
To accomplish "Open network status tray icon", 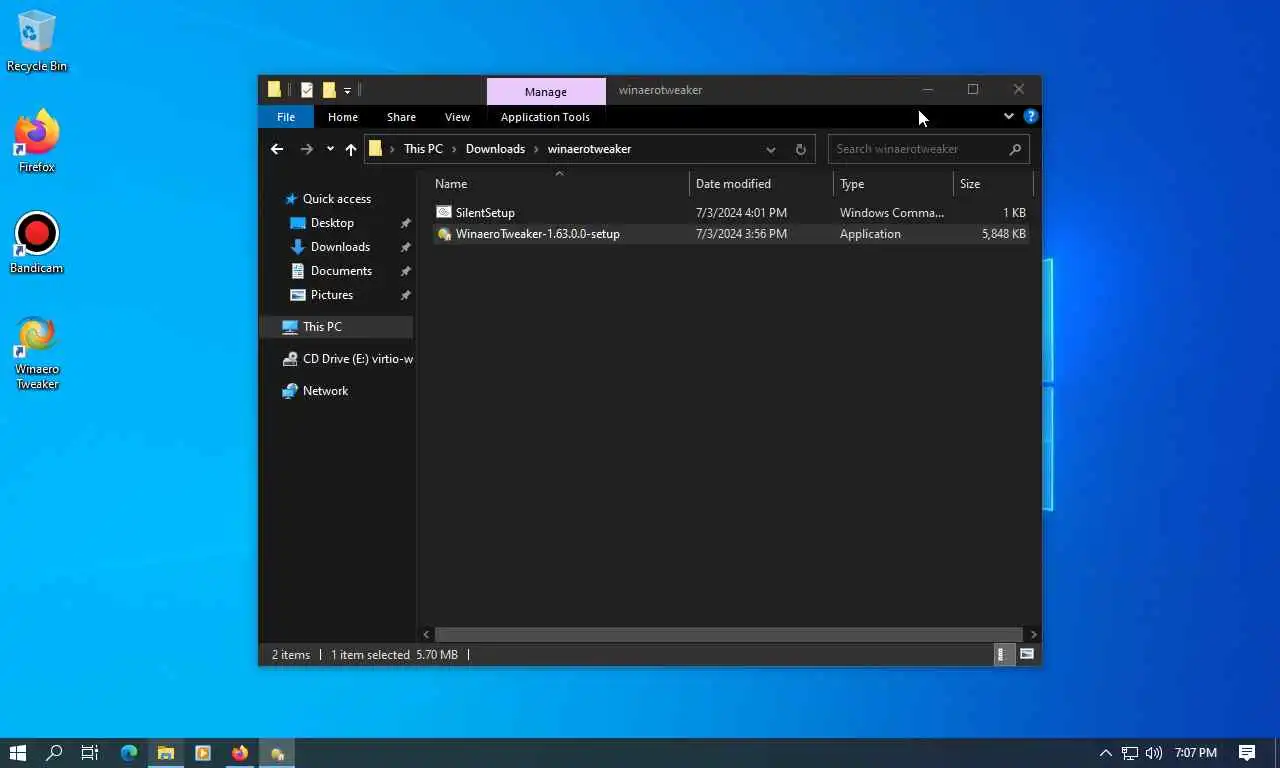I will [x=1130, y=753].
